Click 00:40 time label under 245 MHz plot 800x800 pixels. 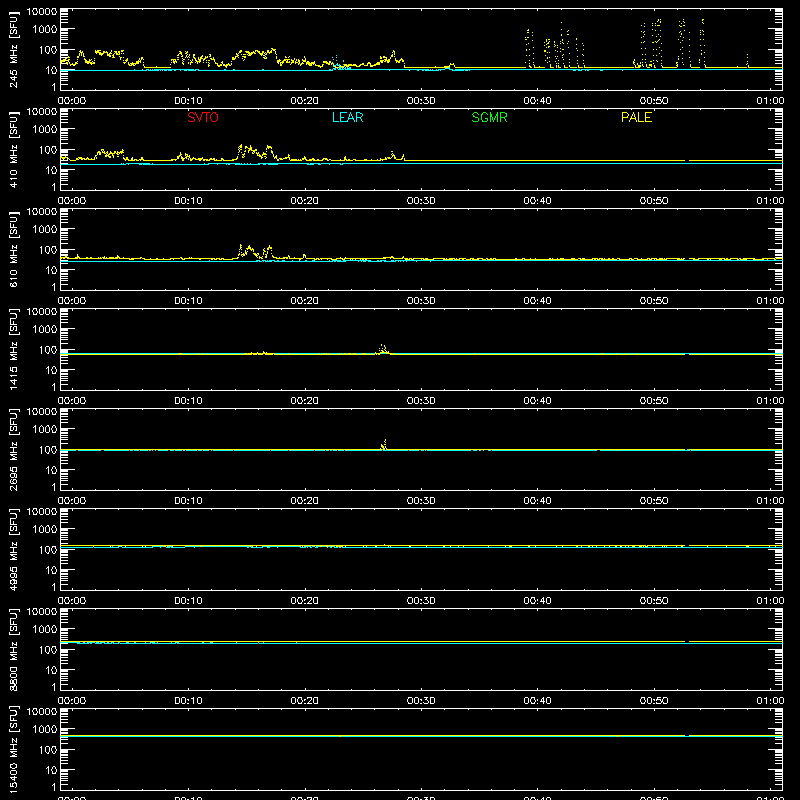(x=537, y=101)
